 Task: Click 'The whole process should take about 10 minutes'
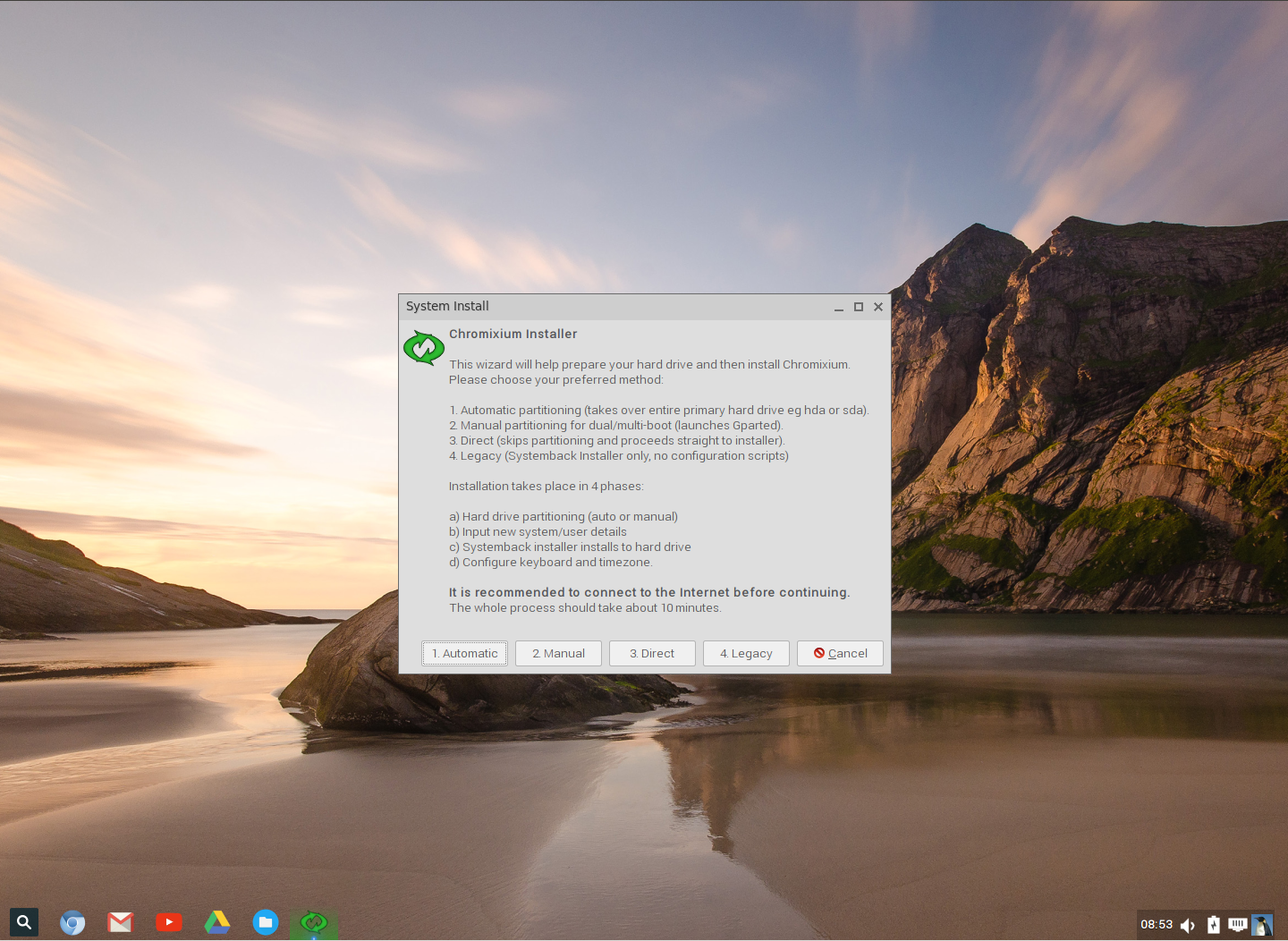point(585,608)
